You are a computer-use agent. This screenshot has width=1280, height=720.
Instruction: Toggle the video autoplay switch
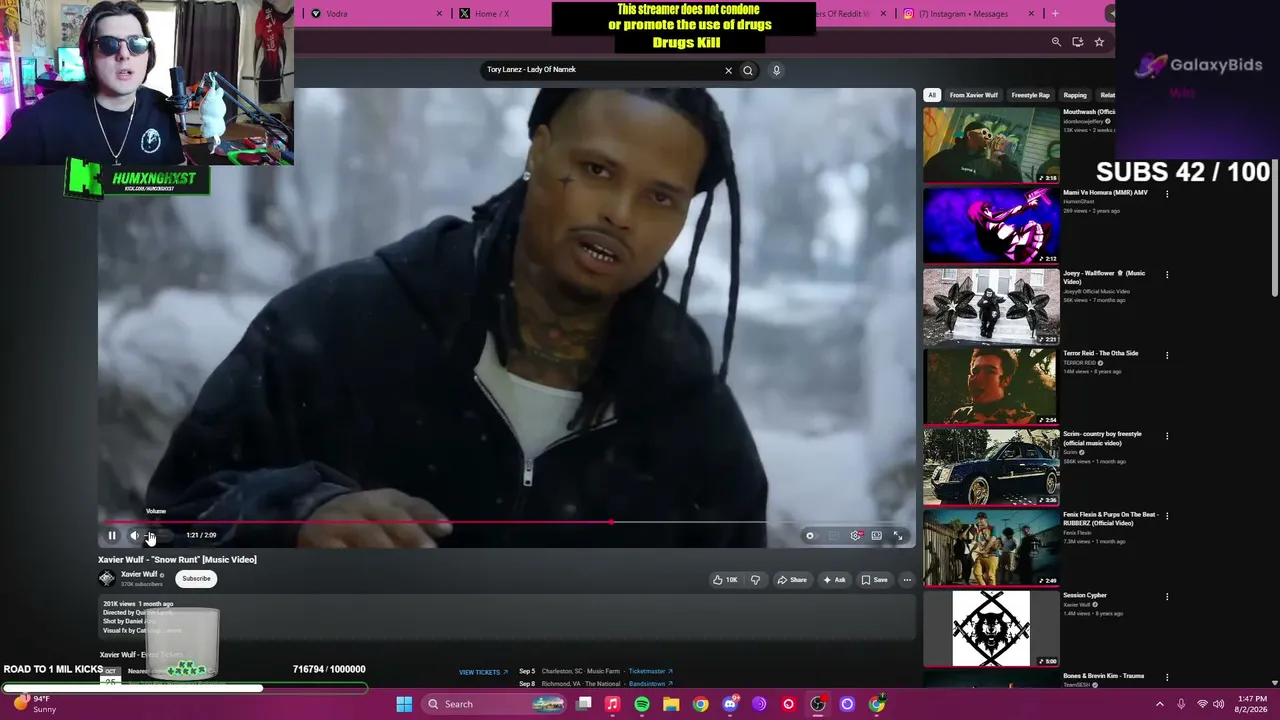[810, 536]
